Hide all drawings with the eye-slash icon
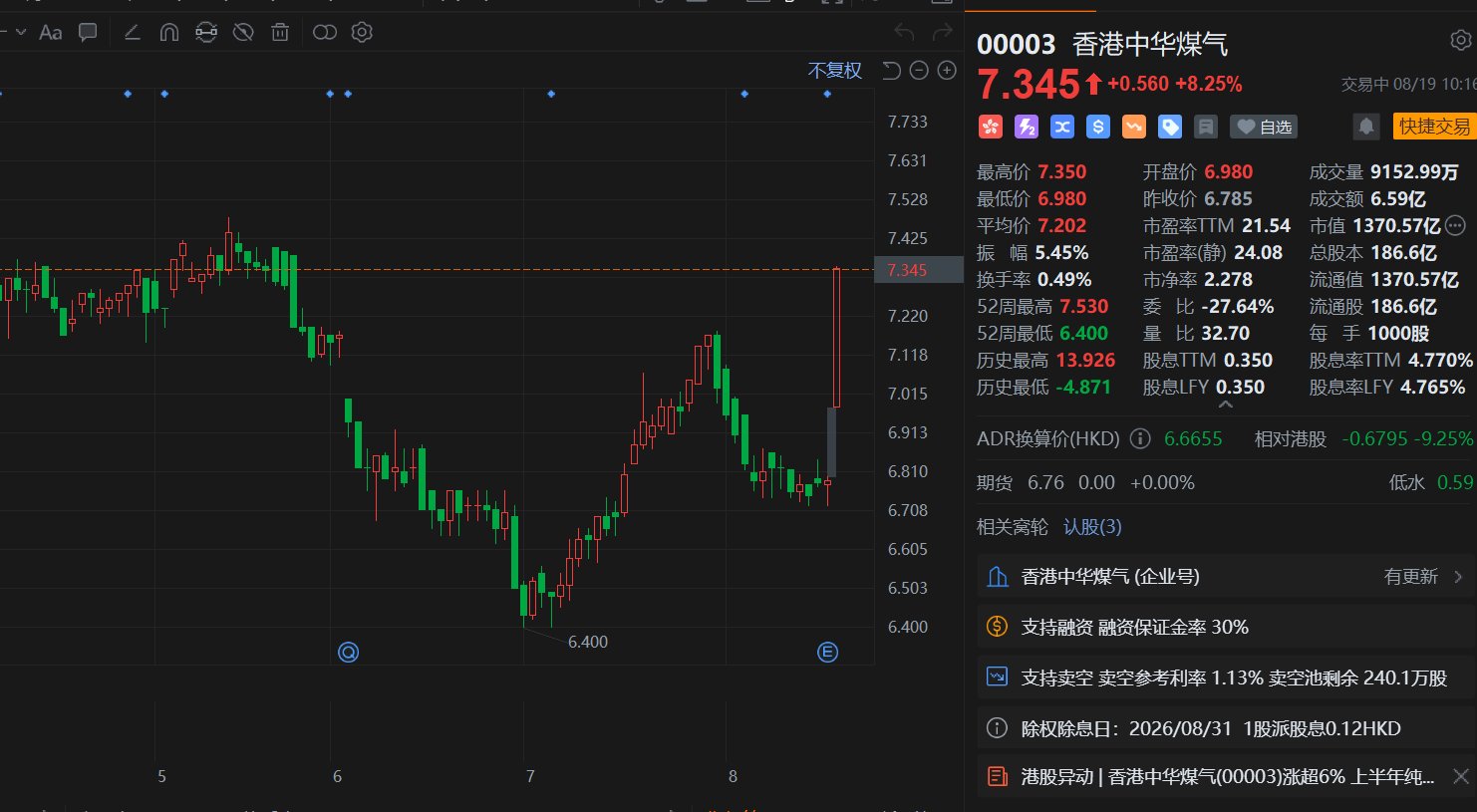This screenshot has height=812, width=1477. pyautogui.click(x=243, y=33)
